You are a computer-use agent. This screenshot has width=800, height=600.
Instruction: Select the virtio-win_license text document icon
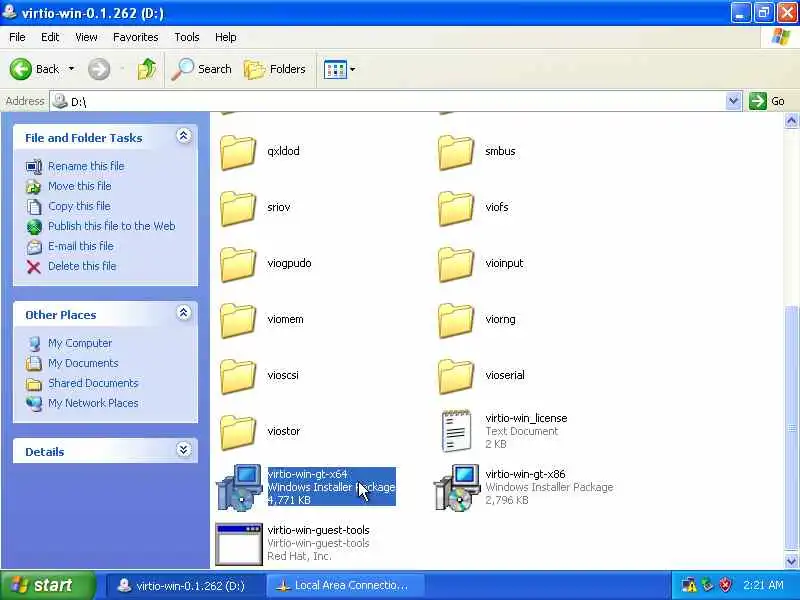456,431
